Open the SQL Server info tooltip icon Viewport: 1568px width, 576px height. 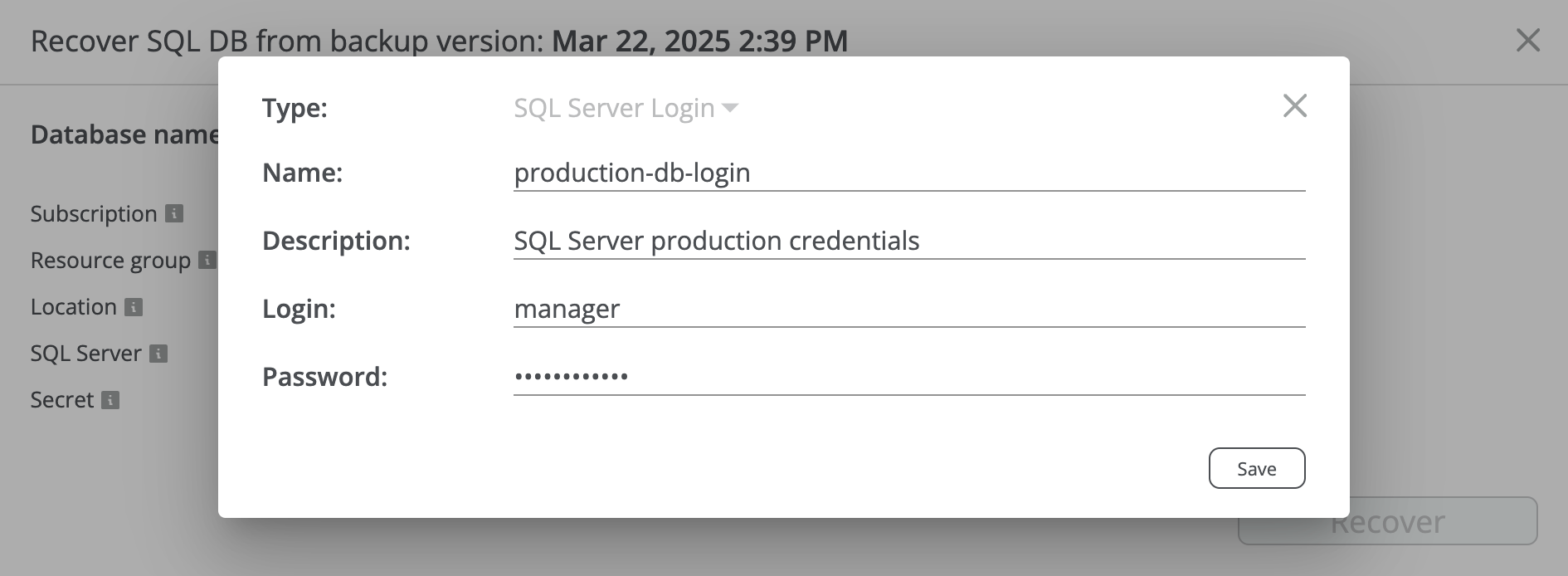[x=158, y=354]
